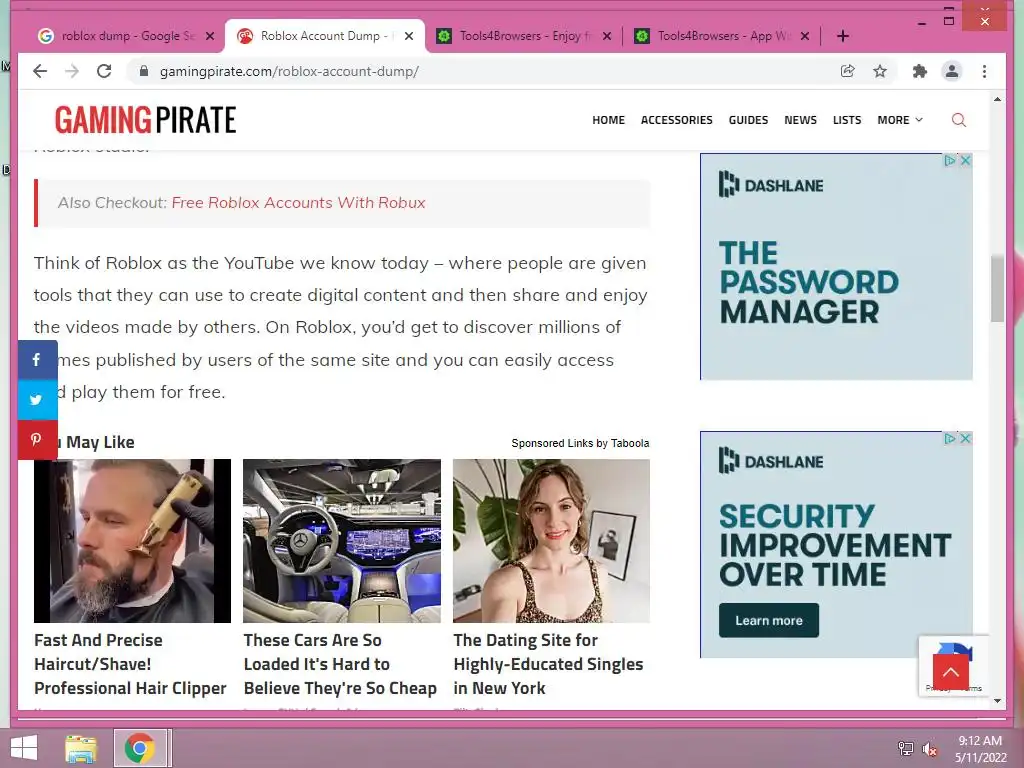Open a new tab with plus button
The image size is (1024, 768).
click(843, 36)
